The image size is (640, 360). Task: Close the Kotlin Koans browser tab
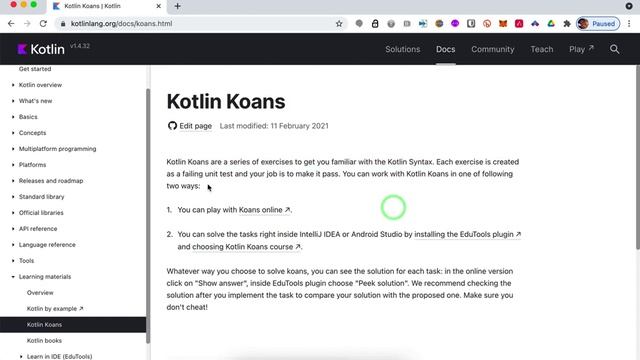(x=158, y=6)
